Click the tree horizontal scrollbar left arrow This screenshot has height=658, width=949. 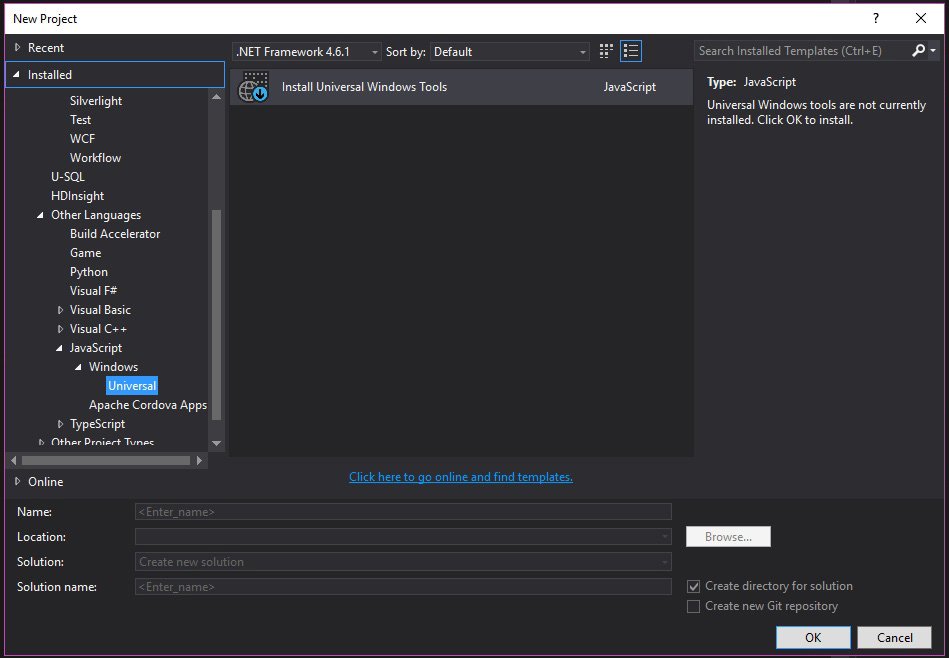click(14, 461)
